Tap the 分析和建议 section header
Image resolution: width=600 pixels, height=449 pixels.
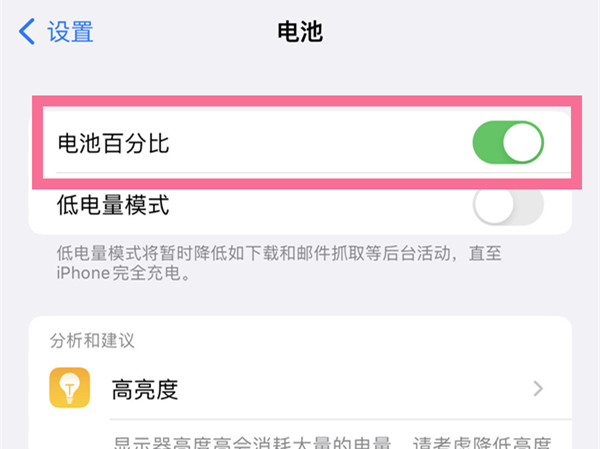(x=92, y=339)
